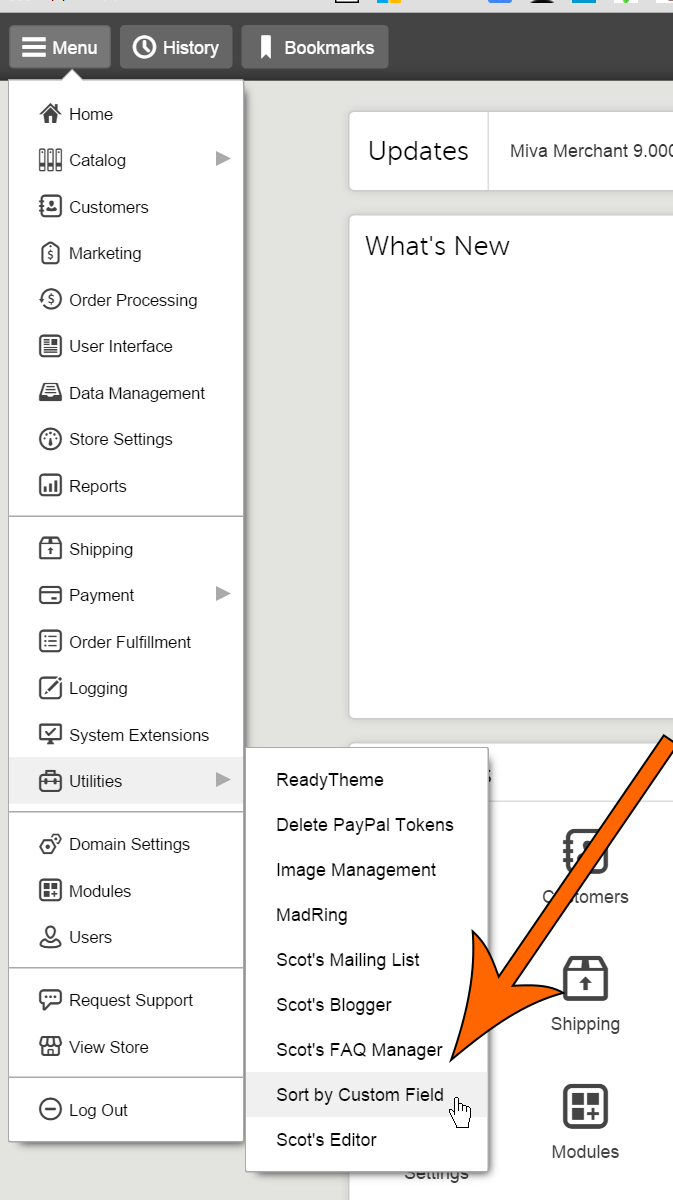Viewport: 673px width, 1200px height.
Task: Expand the Payment submenu arrow
Action: (x=223, y=594)
